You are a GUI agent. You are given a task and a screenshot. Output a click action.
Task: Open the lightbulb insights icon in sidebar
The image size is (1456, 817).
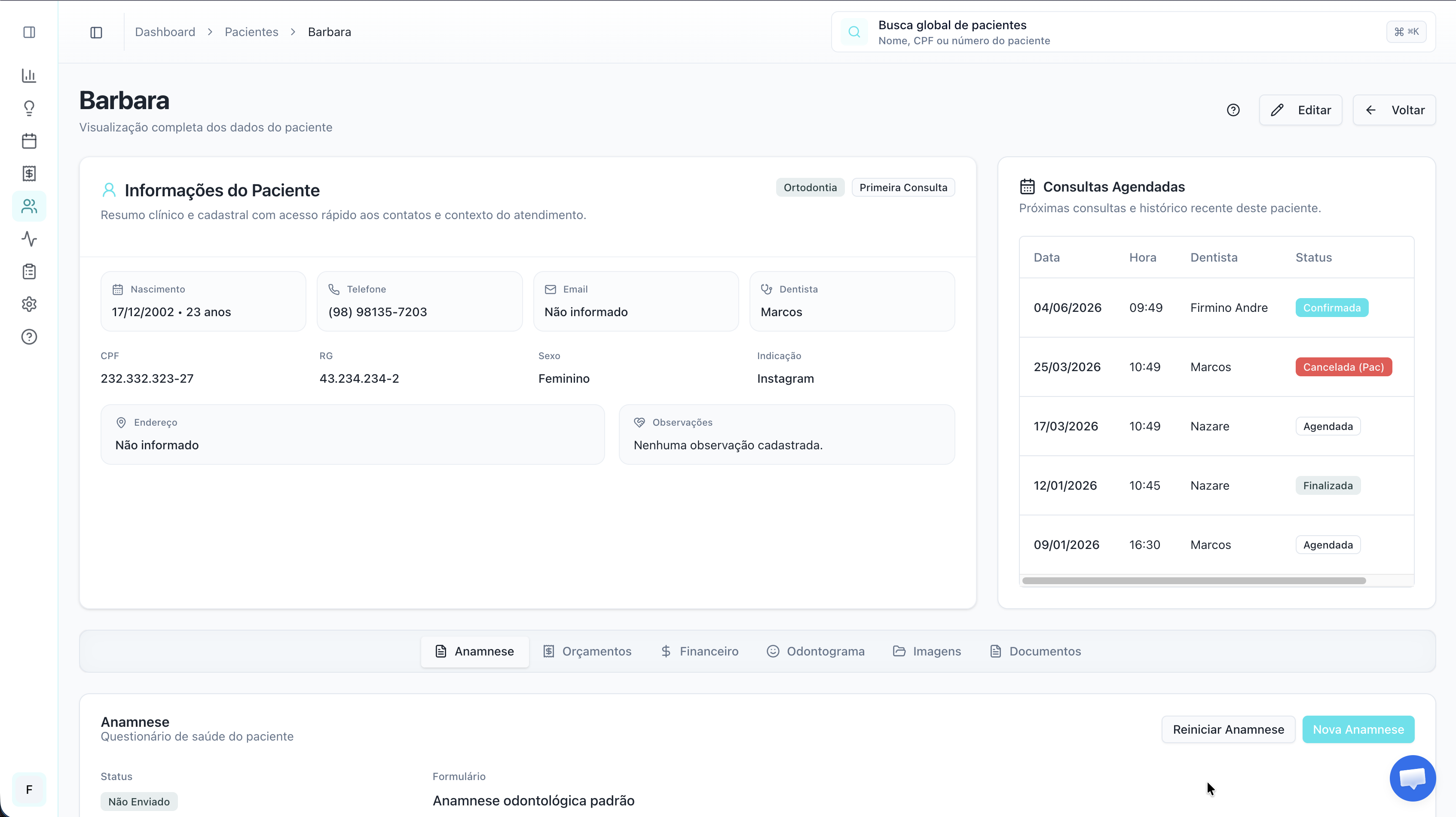29,108
